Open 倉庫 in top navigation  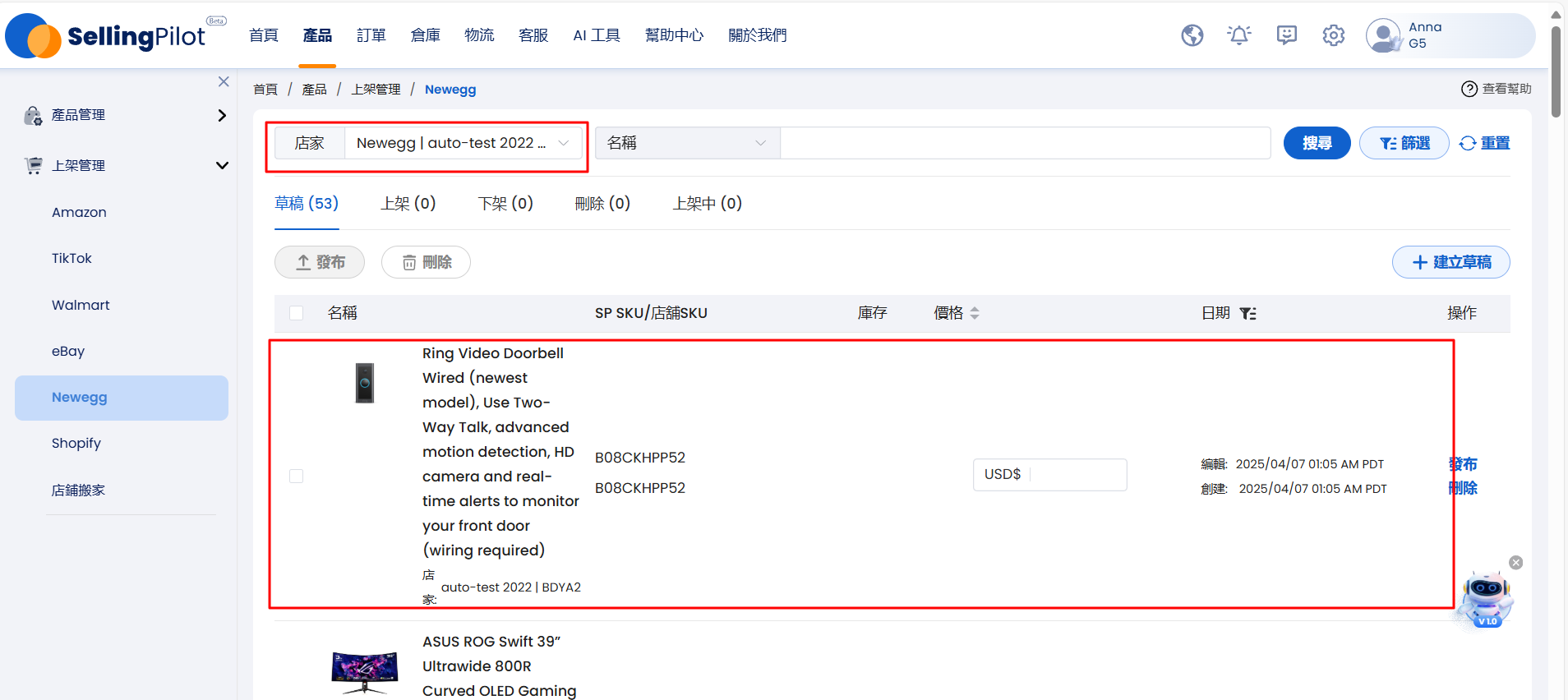tap(426, 35)
